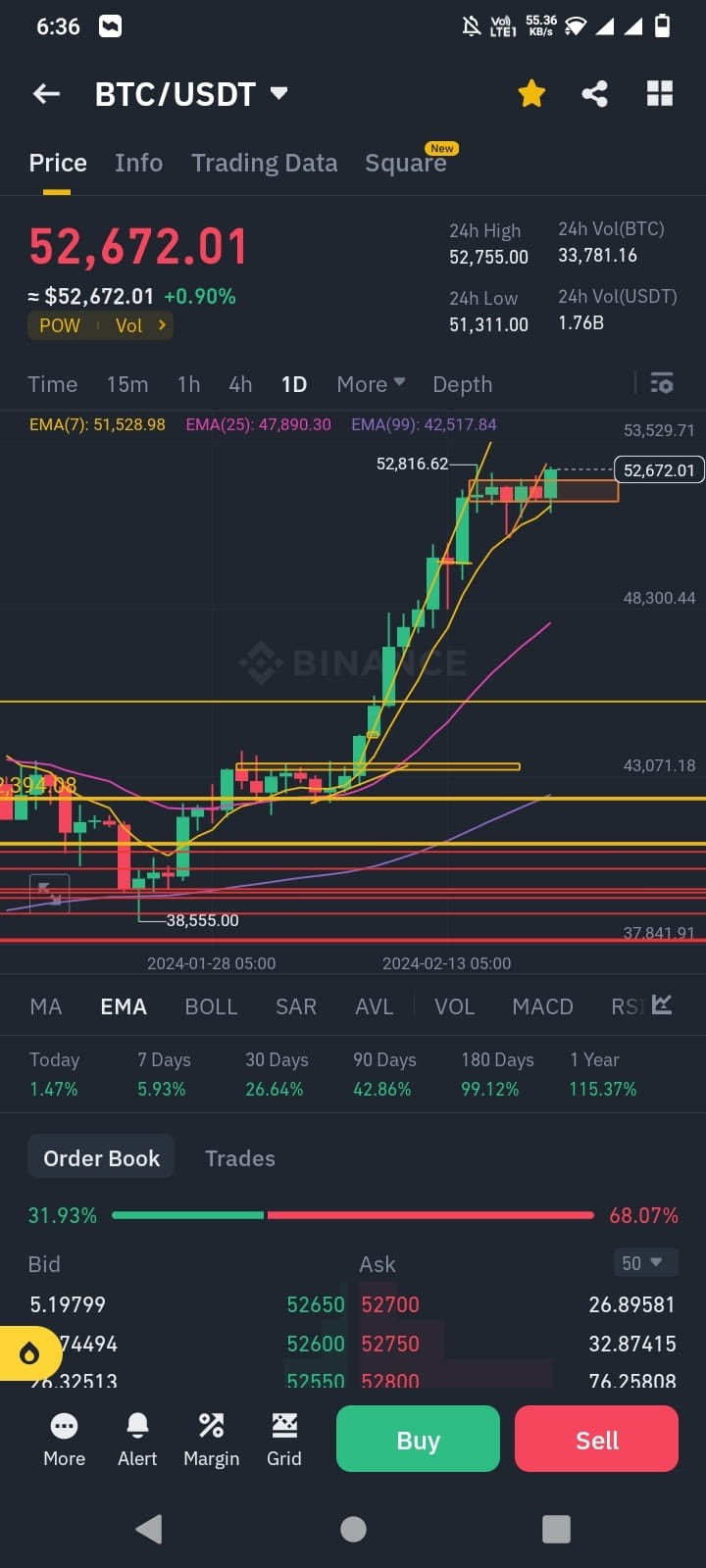Screen dimensions: 706x1568
Task: Tap the ask amount 26.89581
Action: pyautogui.click(x=631, y=1304)
